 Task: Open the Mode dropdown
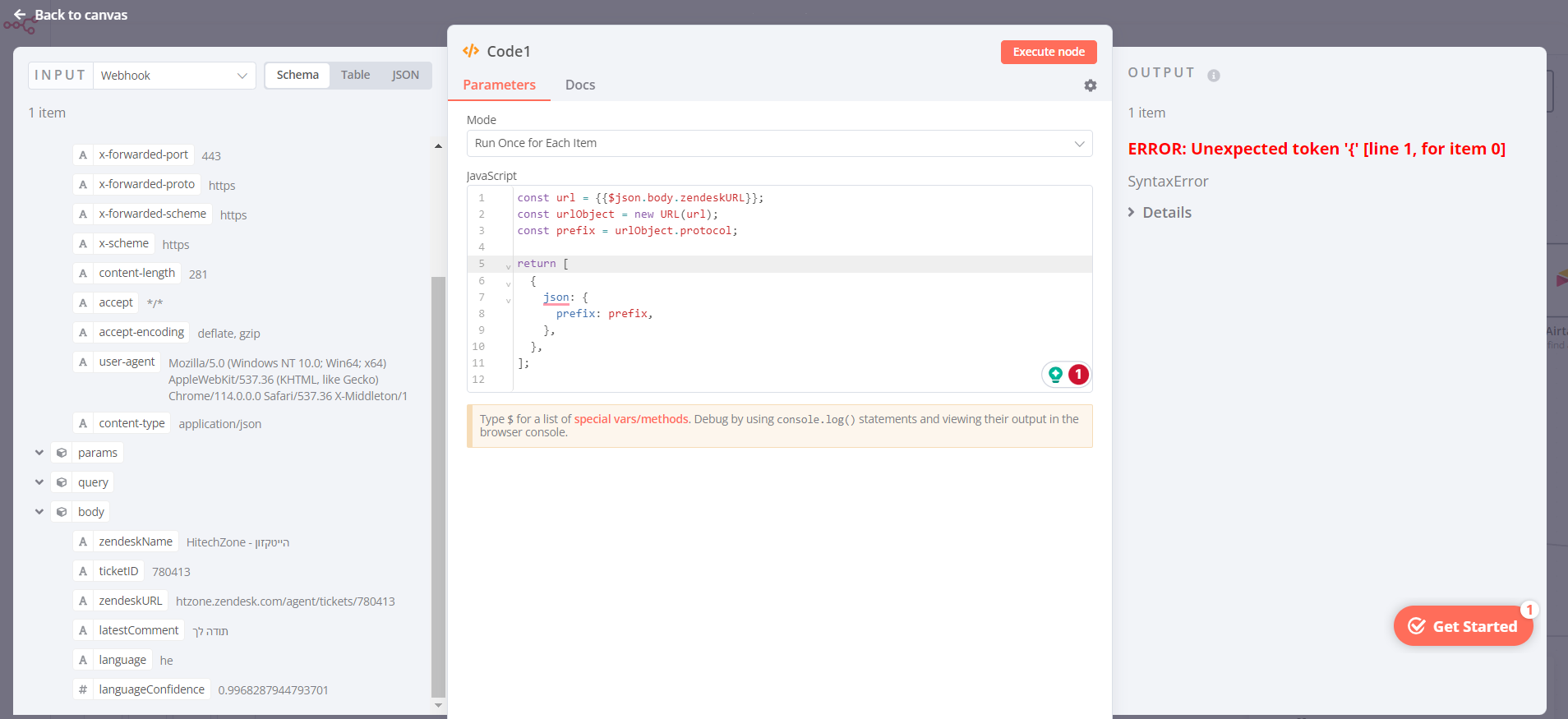point(779,143)
